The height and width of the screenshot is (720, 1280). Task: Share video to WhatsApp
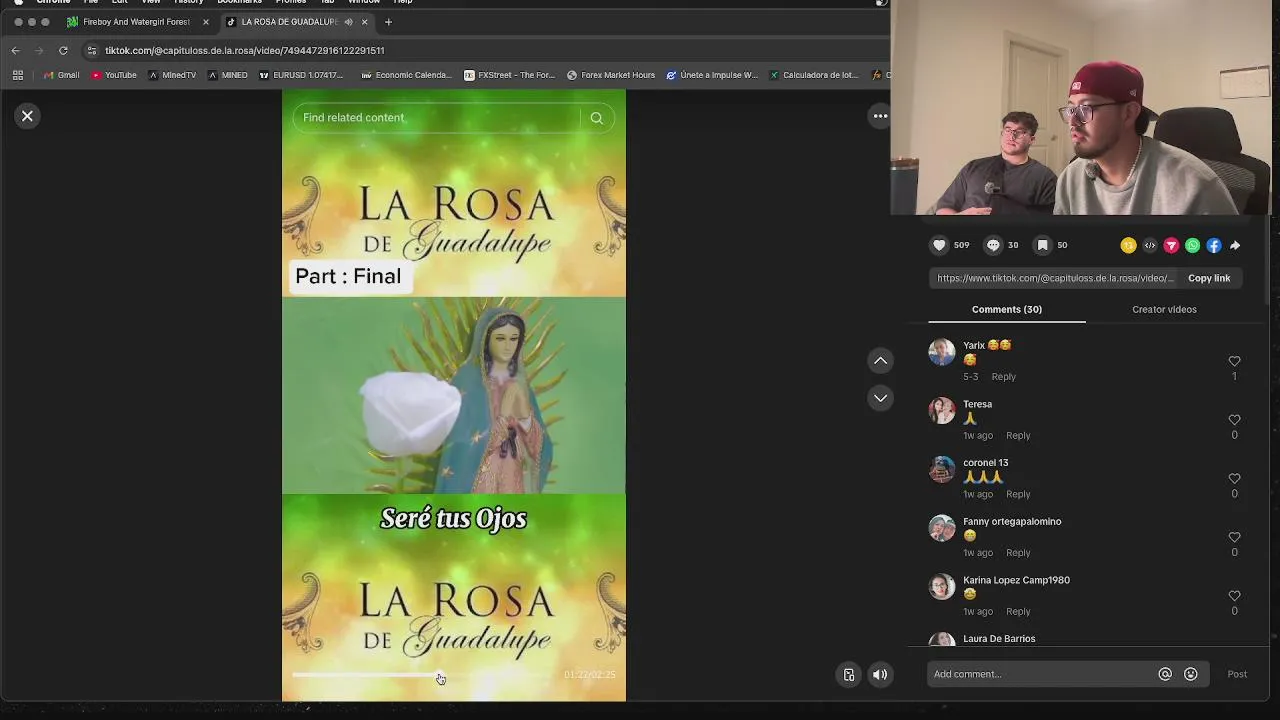tap(1192, 245)
